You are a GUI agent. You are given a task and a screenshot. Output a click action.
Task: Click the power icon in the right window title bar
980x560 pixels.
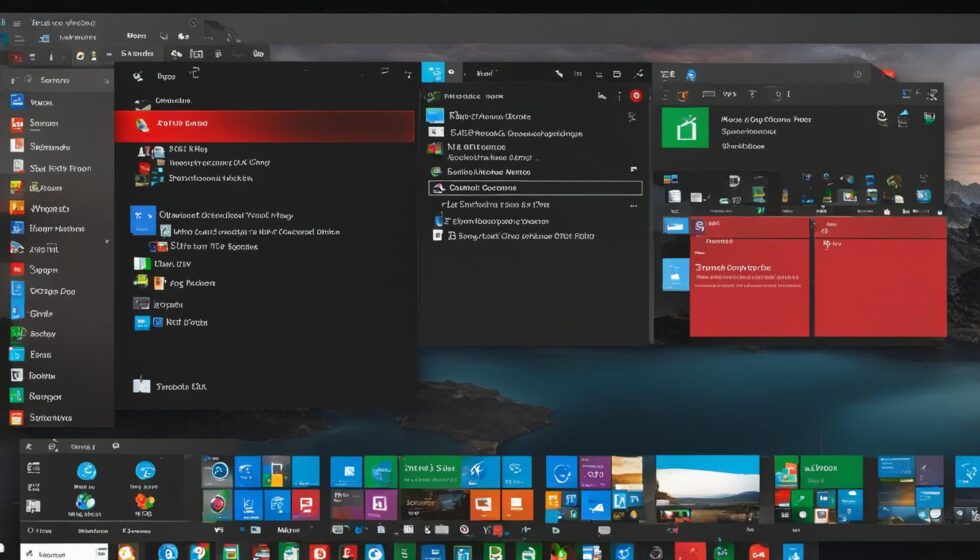click(x=857, y=74)
